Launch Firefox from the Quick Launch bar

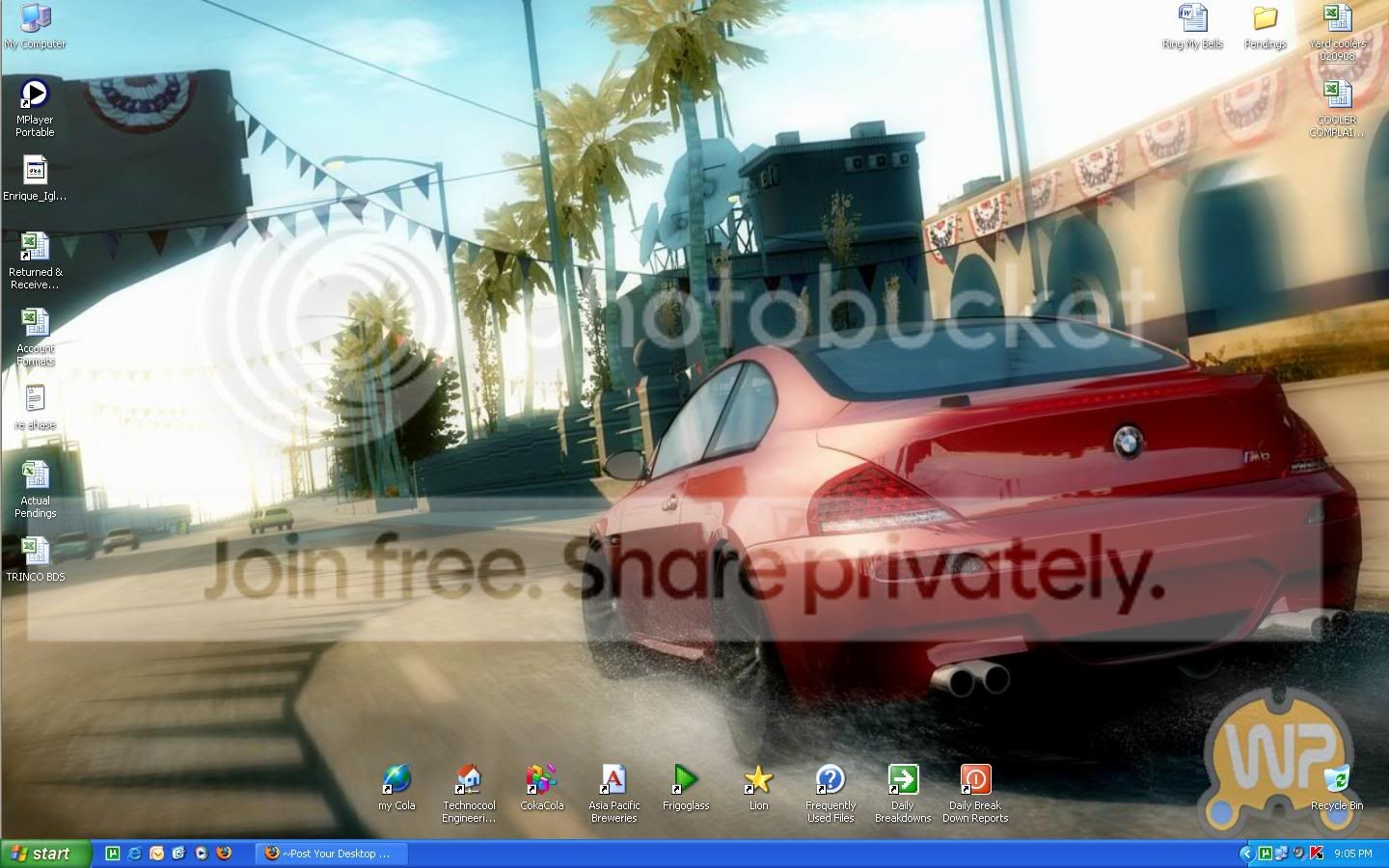pos(224,854)
